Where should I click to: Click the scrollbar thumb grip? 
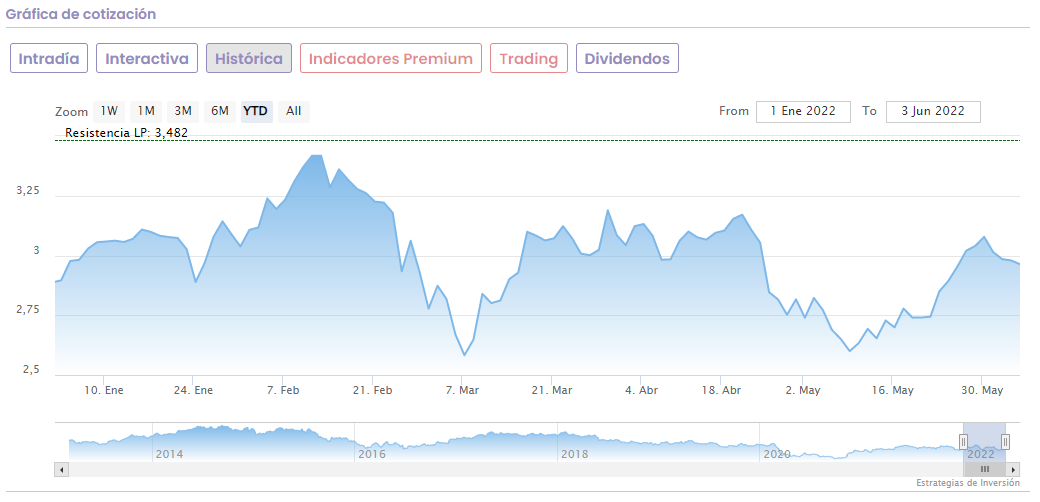click(x=984, y=469)
